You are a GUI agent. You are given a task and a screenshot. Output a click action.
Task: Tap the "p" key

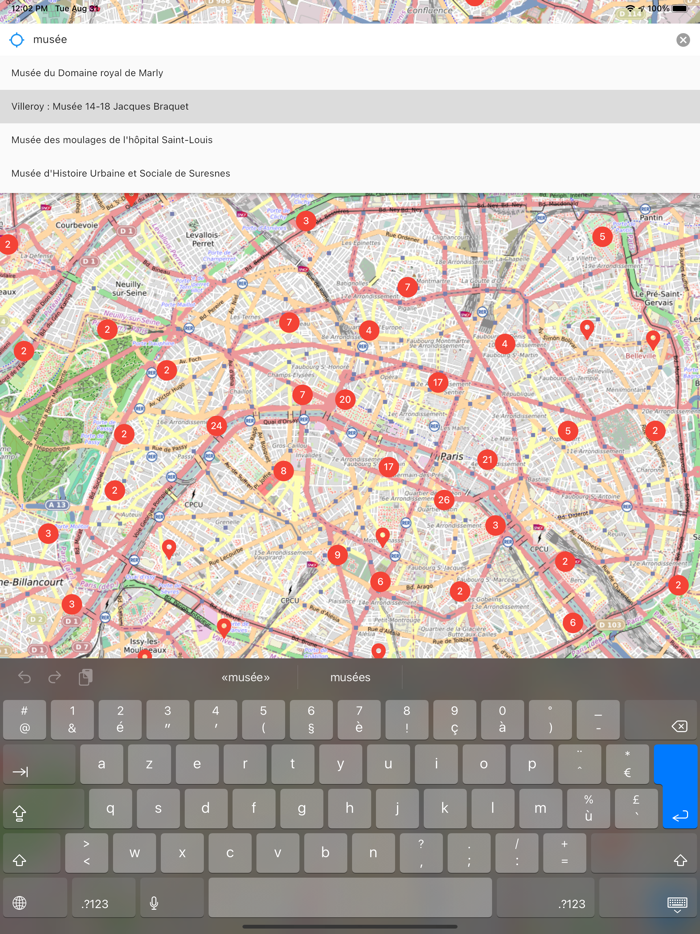click(531, 764)
